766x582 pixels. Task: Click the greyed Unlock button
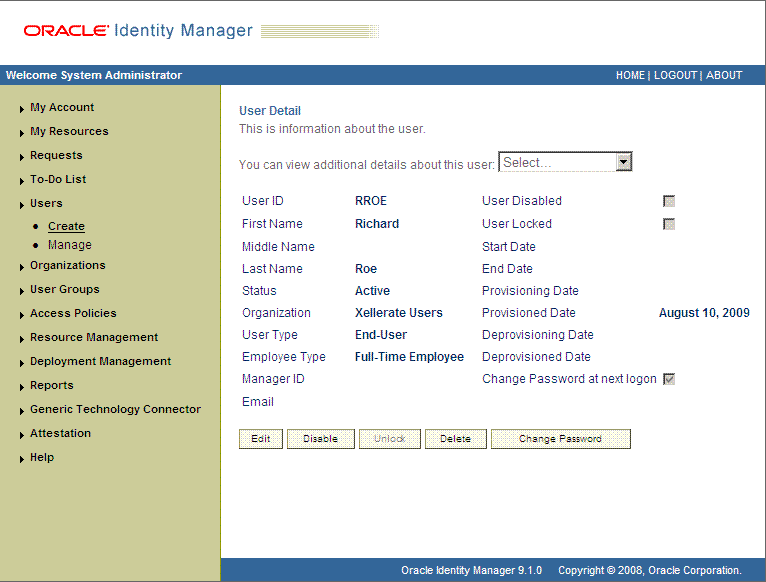[x=390, y=439]
